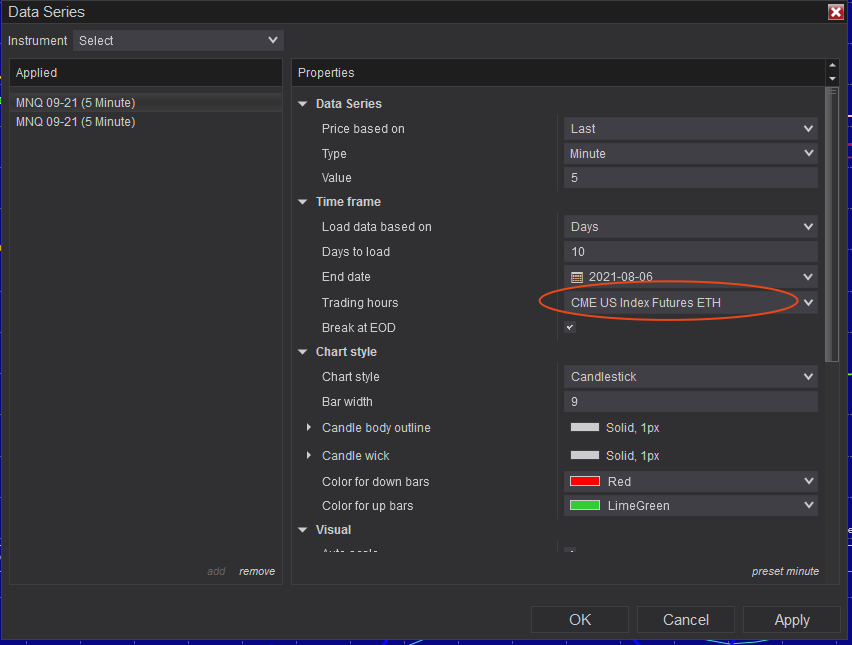Collapse the Time frame section
The width and height of the screenshot is (852, 645).
pos(303,202)
